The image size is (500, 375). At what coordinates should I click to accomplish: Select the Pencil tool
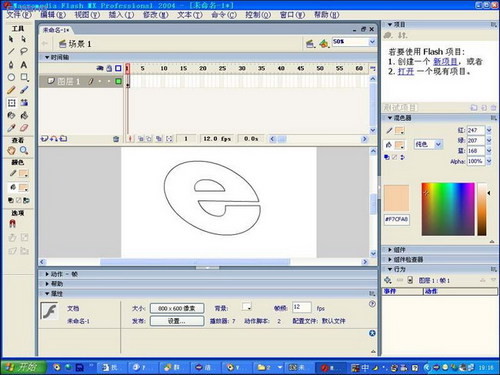tap(11, 90)
